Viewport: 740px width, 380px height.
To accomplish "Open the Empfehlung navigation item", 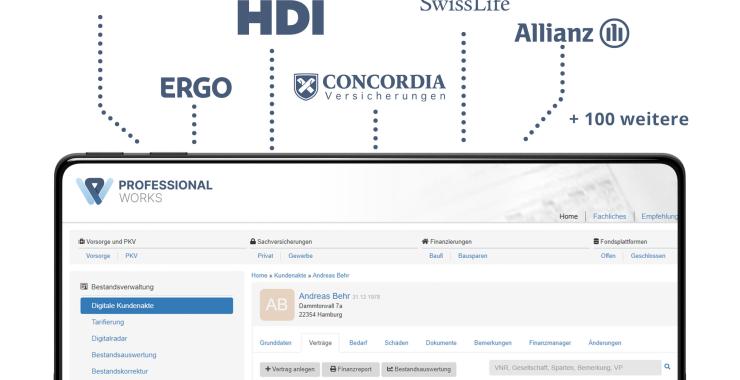I will pos(659,216).
